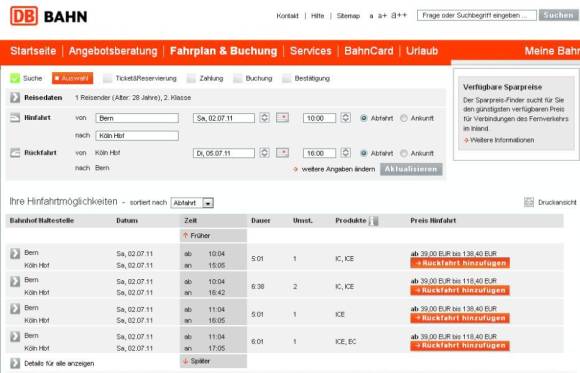Click the Hinfahrt time field 10:00
580x373 pixels.
click(x=319, y=118)
